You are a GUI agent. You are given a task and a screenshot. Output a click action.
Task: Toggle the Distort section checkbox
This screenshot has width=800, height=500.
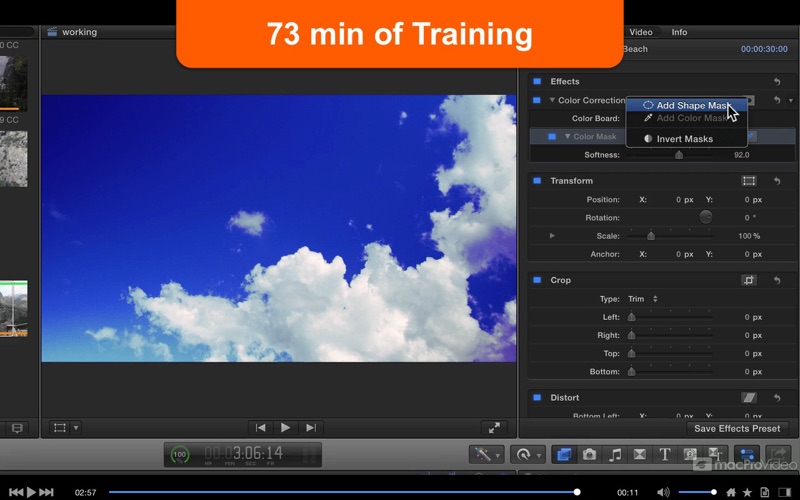(537, 397)
